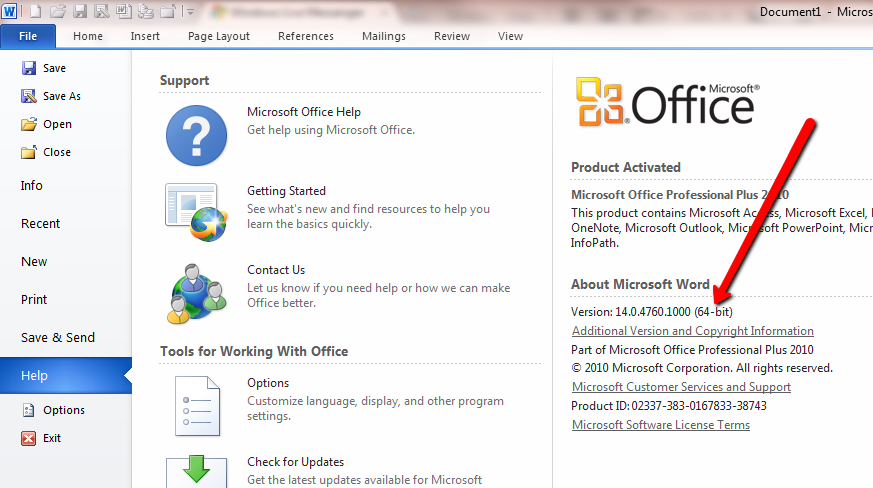This screenshot has height=488, width=873.
Task: Show the Recent documents pane
Action: point(40,223)
